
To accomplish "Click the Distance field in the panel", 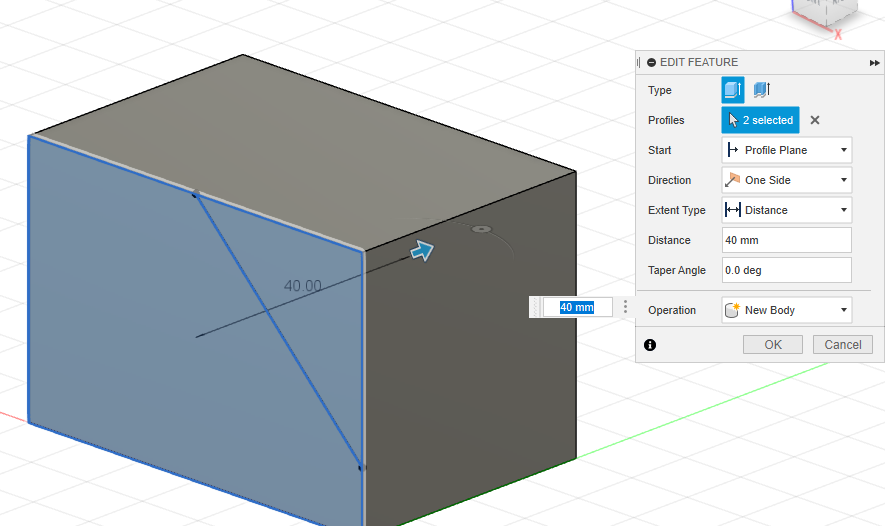I will coord(786,240).
